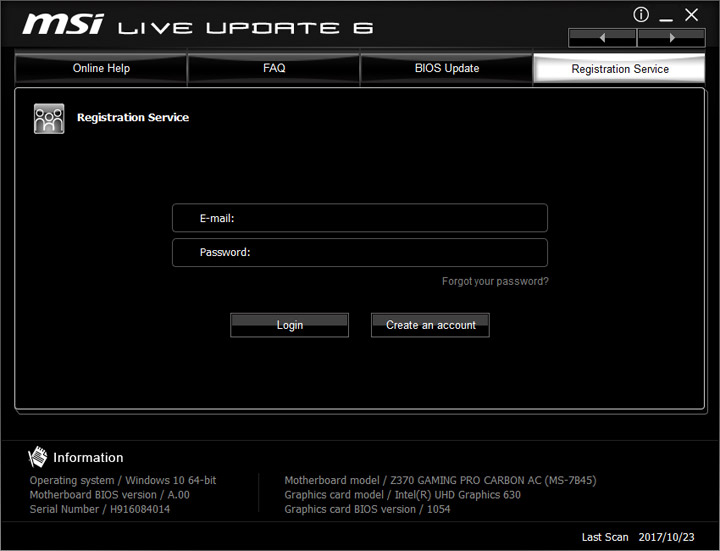Open the BIOS Update tab

[x=447, y=68]
